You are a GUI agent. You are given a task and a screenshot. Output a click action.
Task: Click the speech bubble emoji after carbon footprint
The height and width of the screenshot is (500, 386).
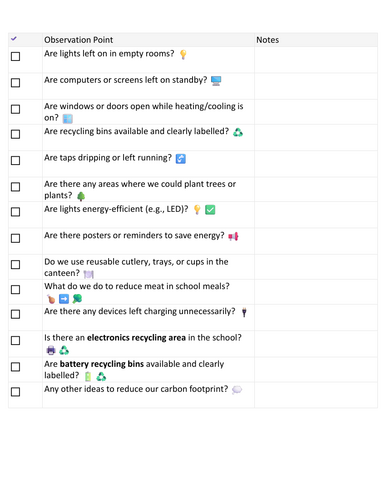pos(237,390)
